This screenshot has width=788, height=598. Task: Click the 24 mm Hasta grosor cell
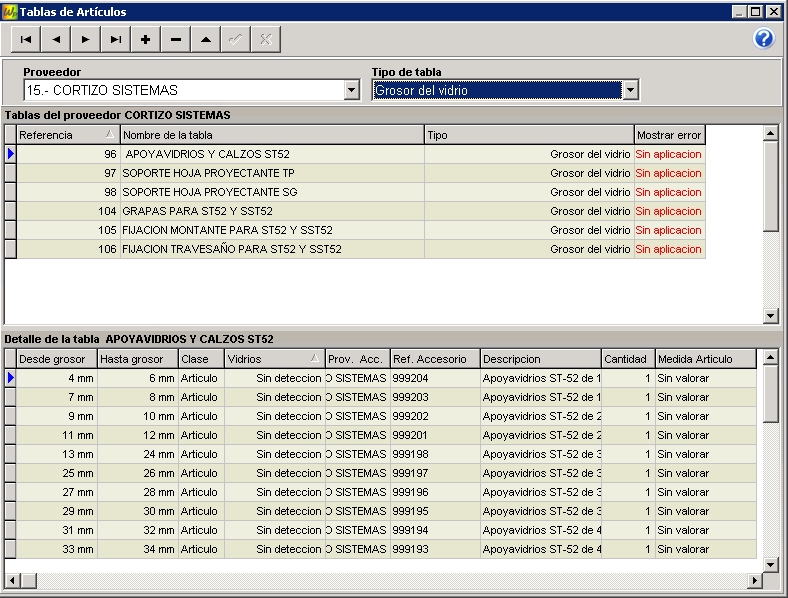pyautogui.click(x=138, y=454)
